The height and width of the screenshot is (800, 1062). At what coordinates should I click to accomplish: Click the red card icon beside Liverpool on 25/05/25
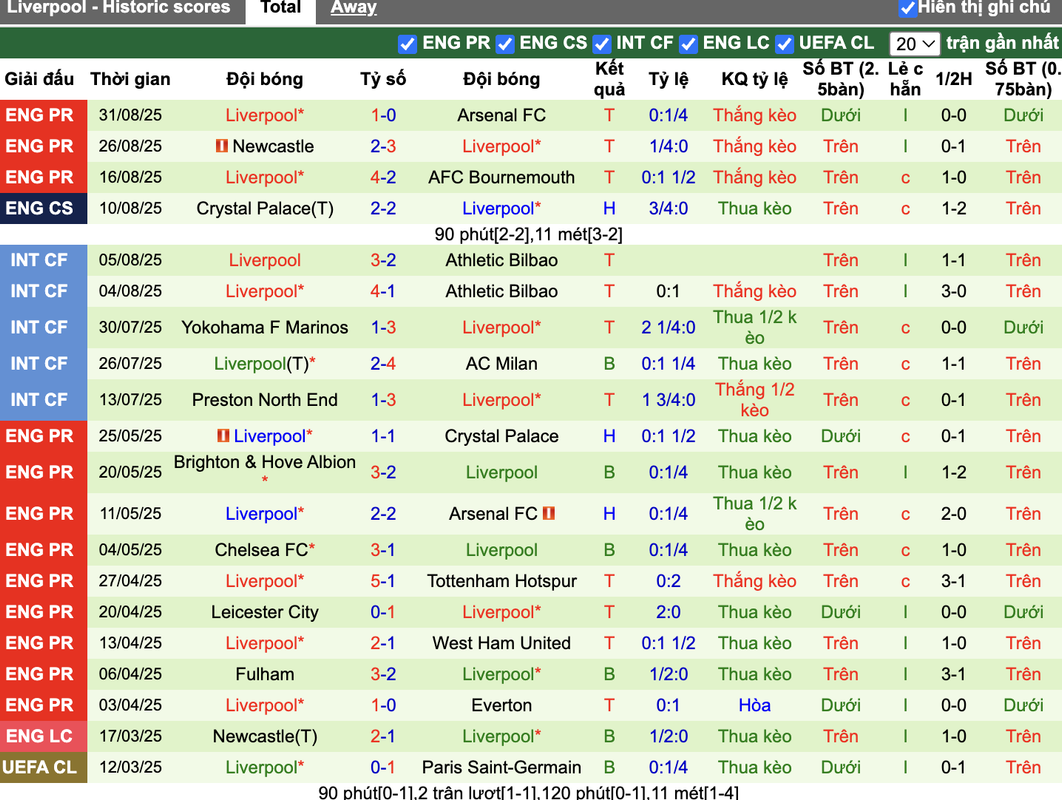point(223,435)
